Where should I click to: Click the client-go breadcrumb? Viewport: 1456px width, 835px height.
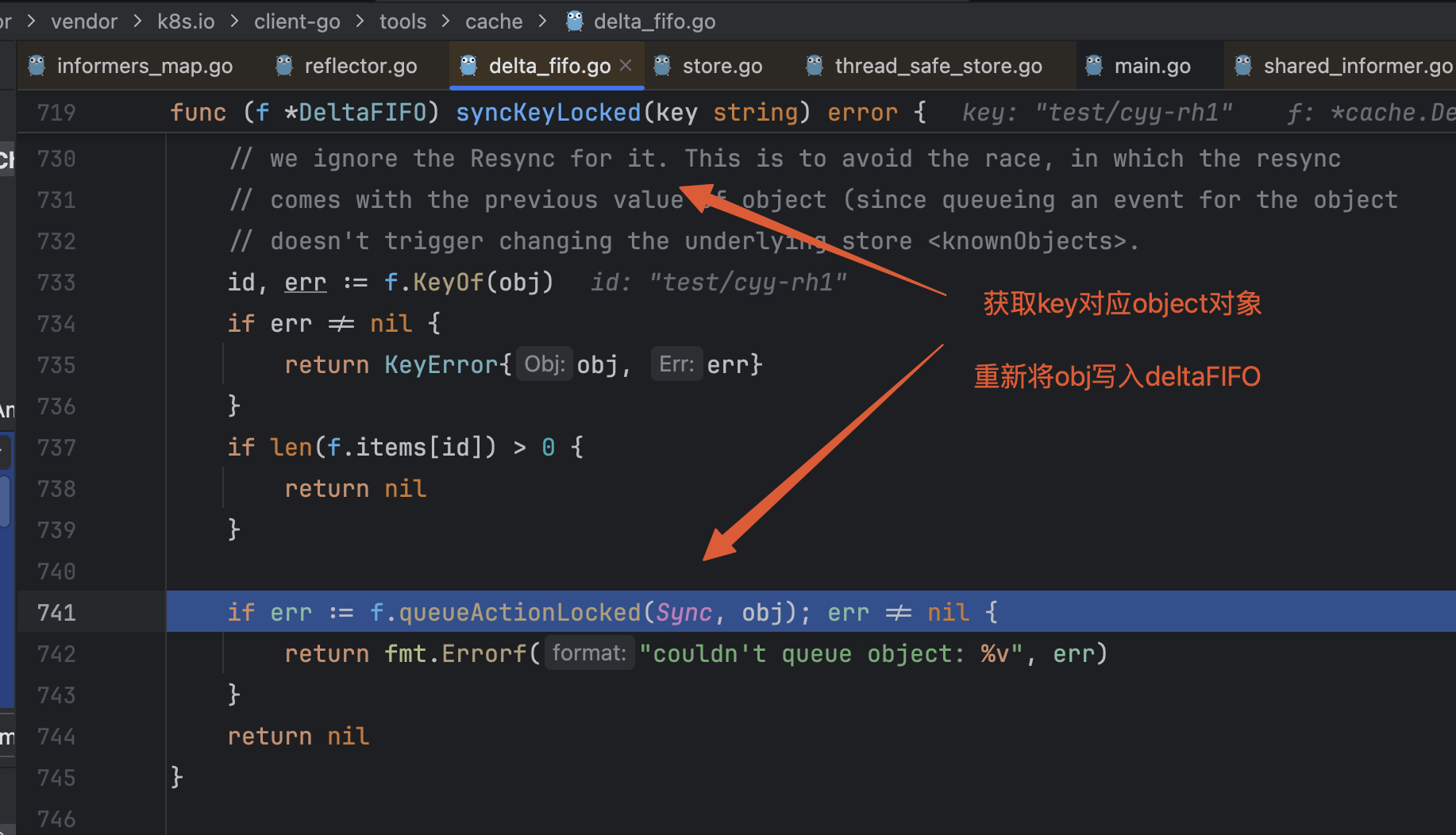297,21
